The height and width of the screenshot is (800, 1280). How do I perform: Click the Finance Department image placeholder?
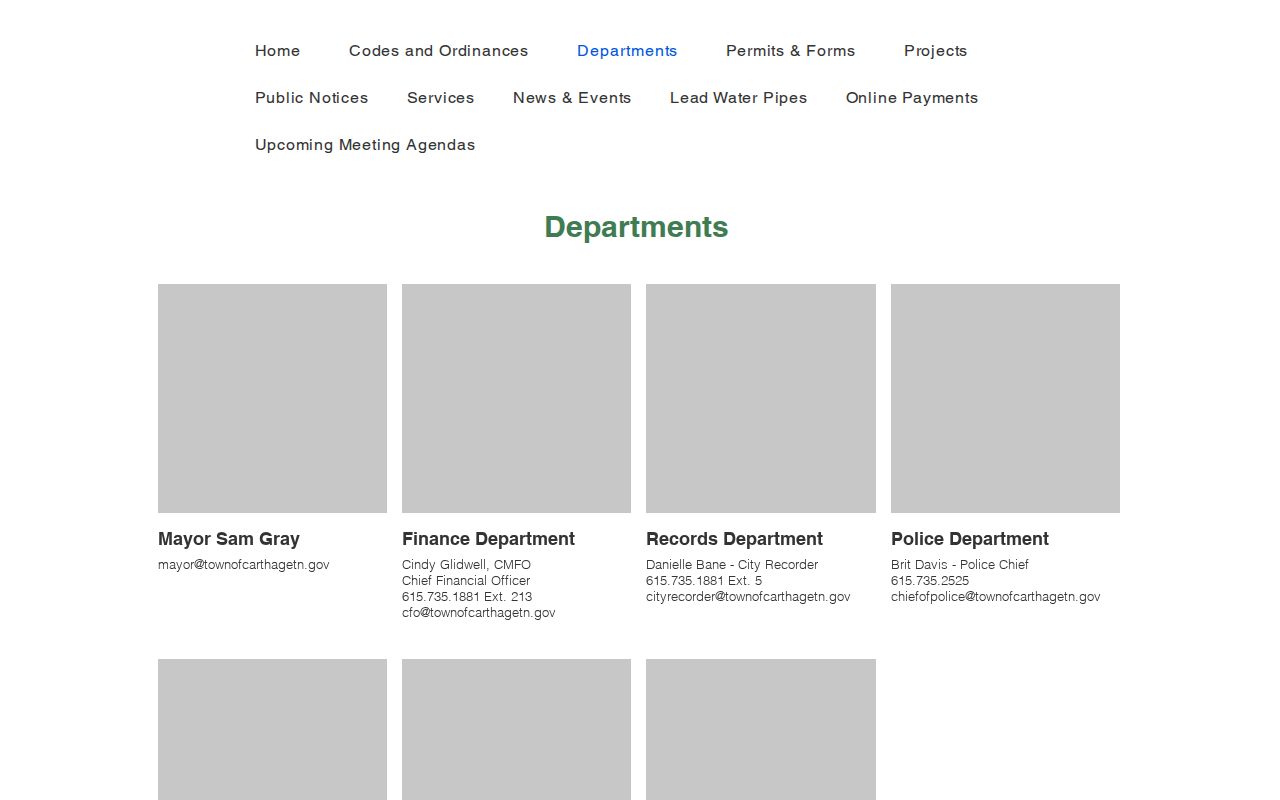pyautogui.click(x=516, y=398)
